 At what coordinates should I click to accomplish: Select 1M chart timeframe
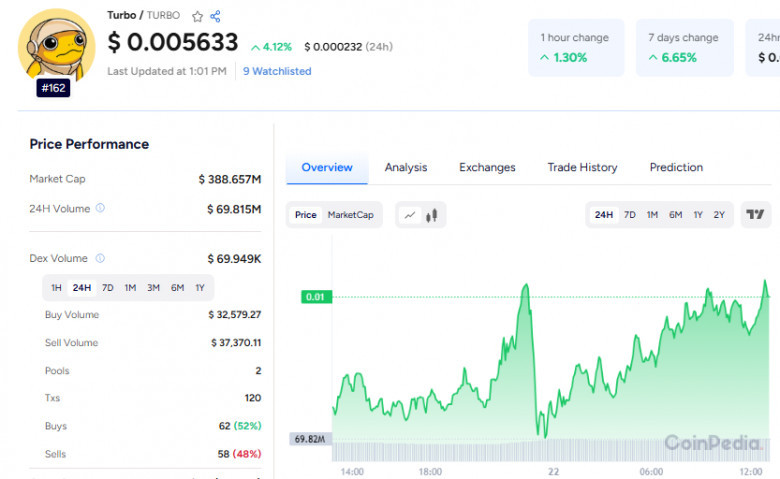[x=652, y=215]
